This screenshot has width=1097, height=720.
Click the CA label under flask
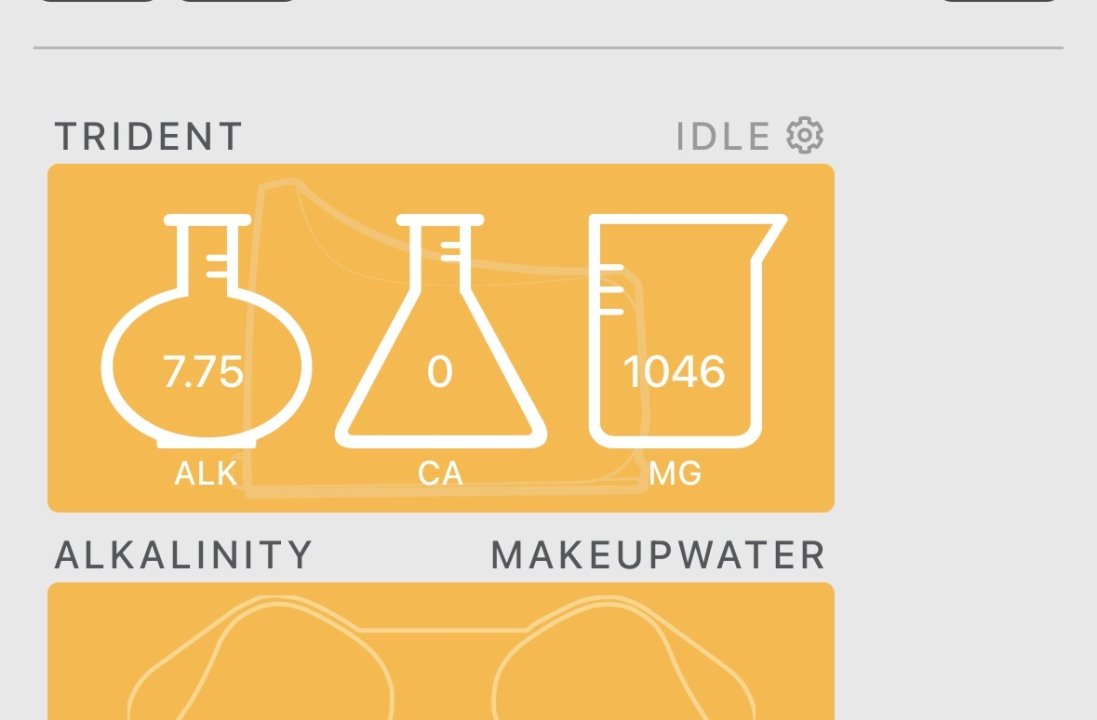440,472
